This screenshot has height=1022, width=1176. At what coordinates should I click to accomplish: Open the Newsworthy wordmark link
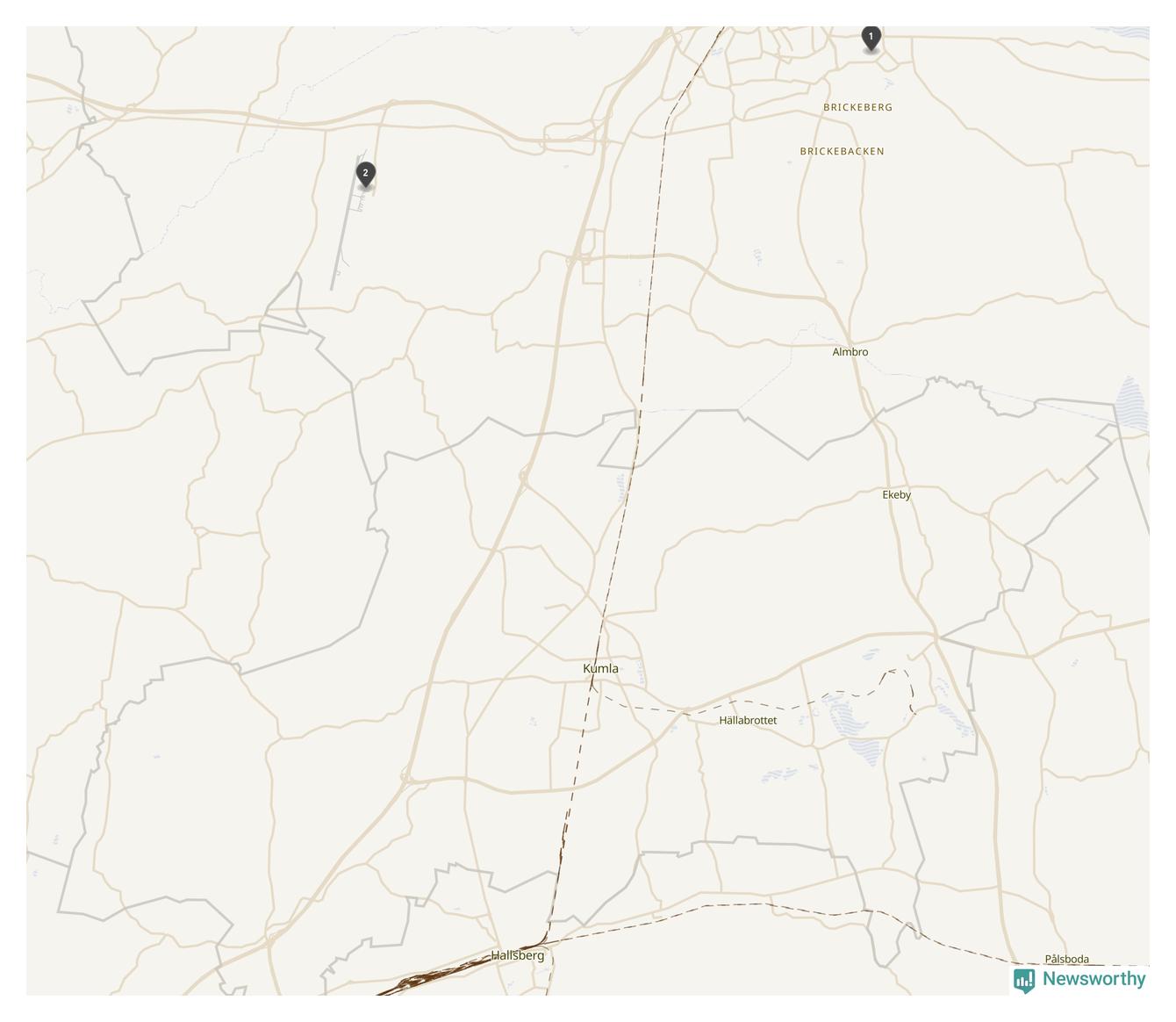1094,979
